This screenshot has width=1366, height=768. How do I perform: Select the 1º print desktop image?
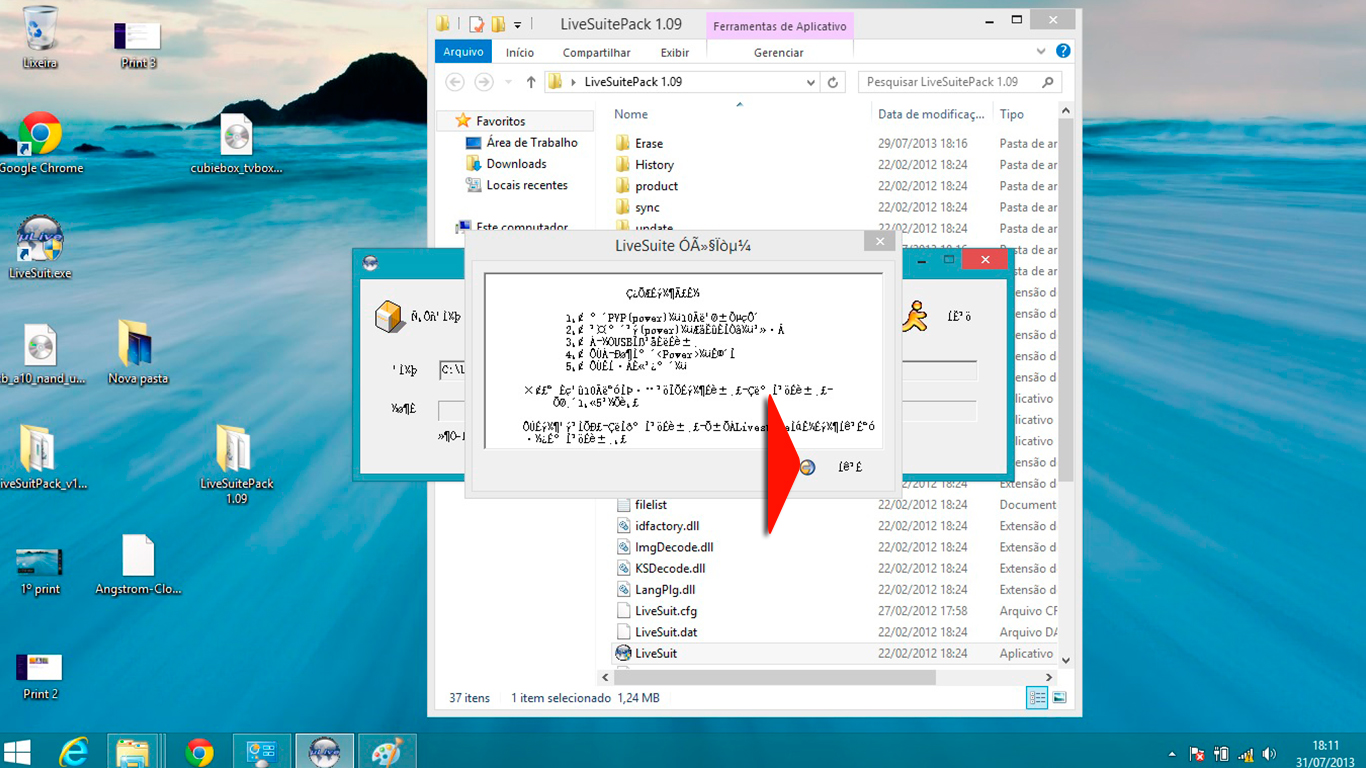tap(40, 570)
